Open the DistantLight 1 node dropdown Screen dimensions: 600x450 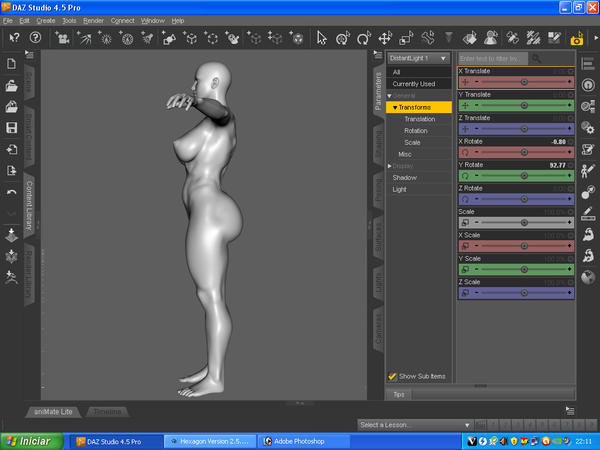pos(418,58)
